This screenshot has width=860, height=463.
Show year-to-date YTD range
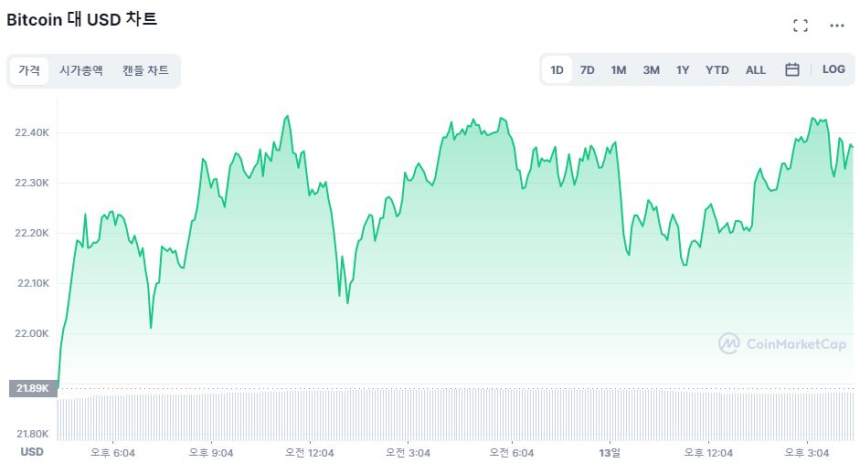[x=717, y=70]
